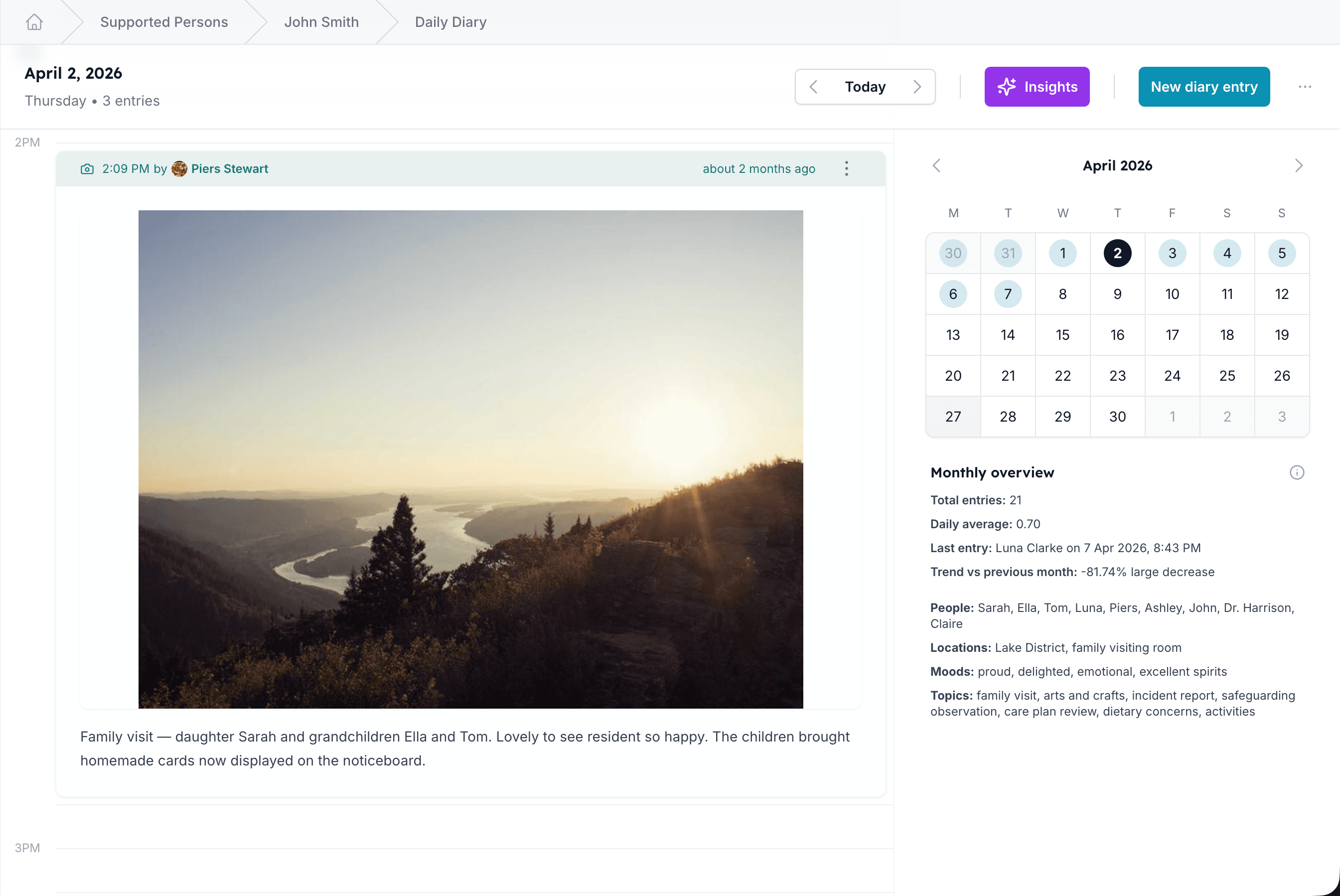Click 'Trend vs previous month' line
The width and height of the screenshot is (1340, 896).
click(1072, 572)
